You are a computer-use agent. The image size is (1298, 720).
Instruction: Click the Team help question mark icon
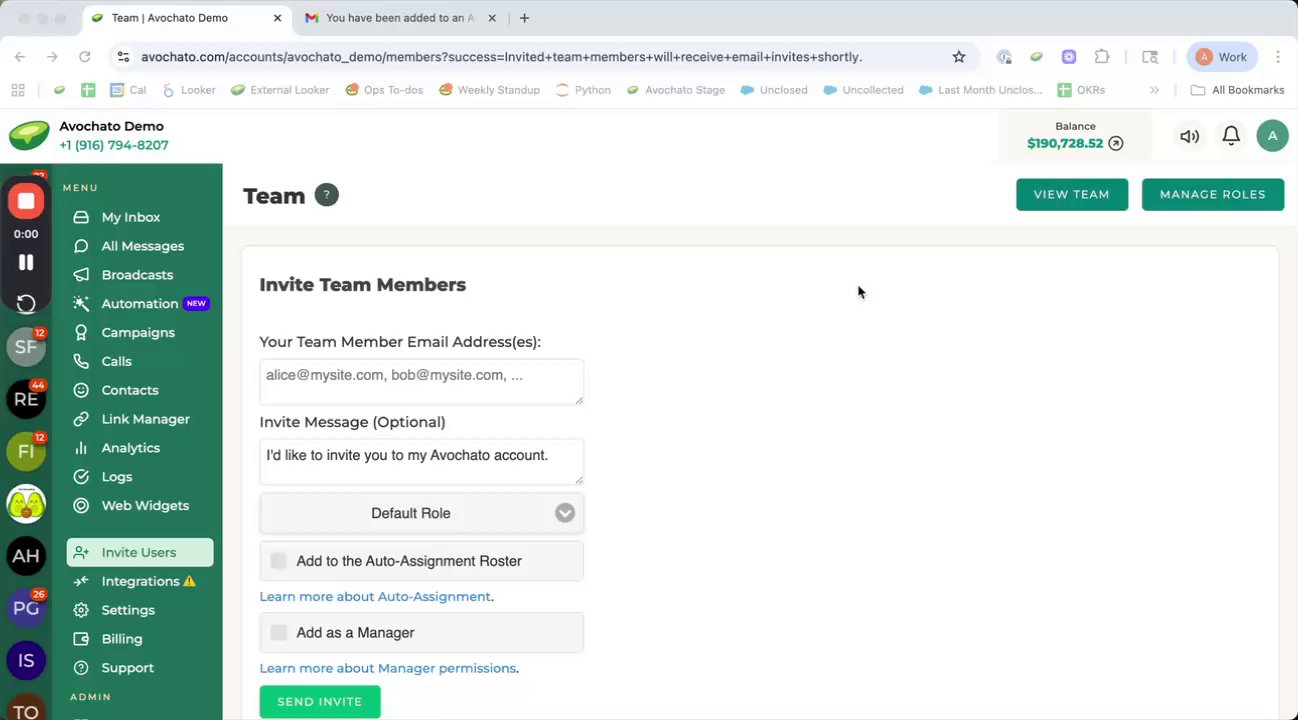326,195
